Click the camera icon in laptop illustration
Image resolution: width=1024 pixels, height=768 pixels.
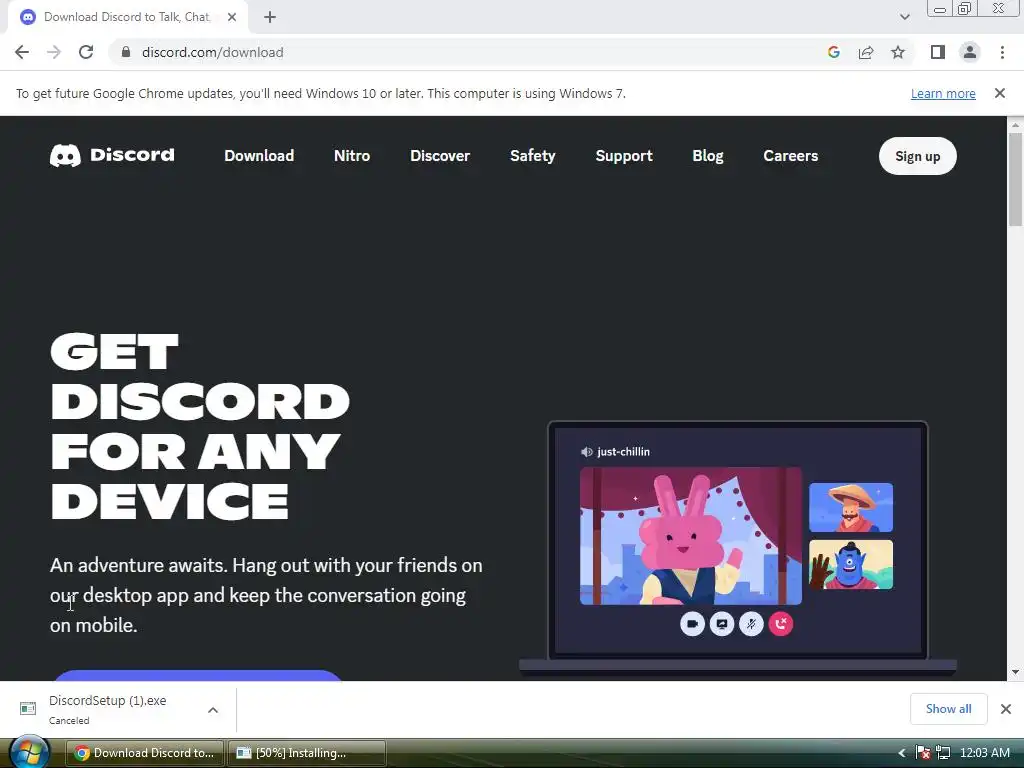tap(692, 624)
